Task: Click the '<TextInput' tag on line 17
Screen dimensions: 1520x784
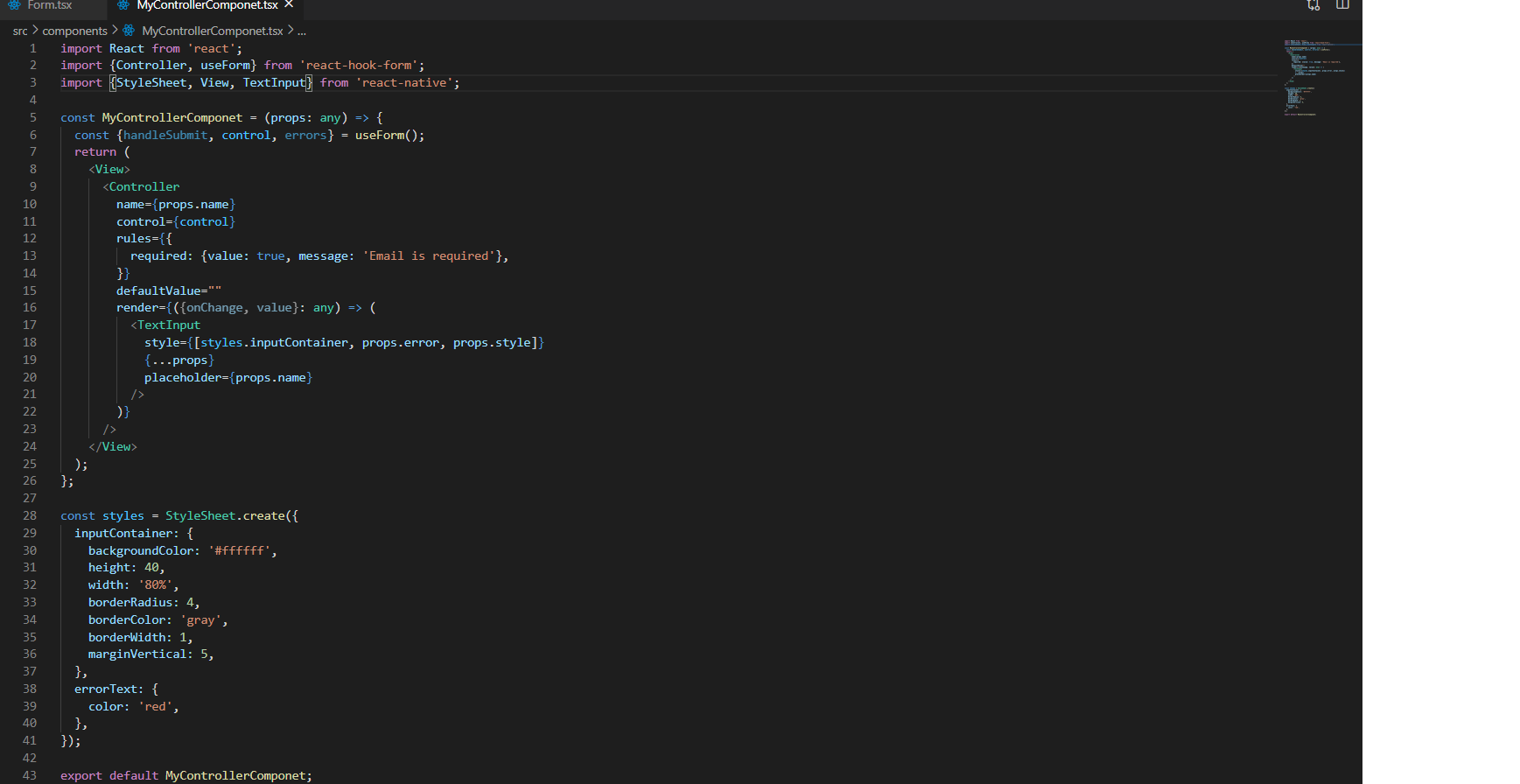Action: 165,325
